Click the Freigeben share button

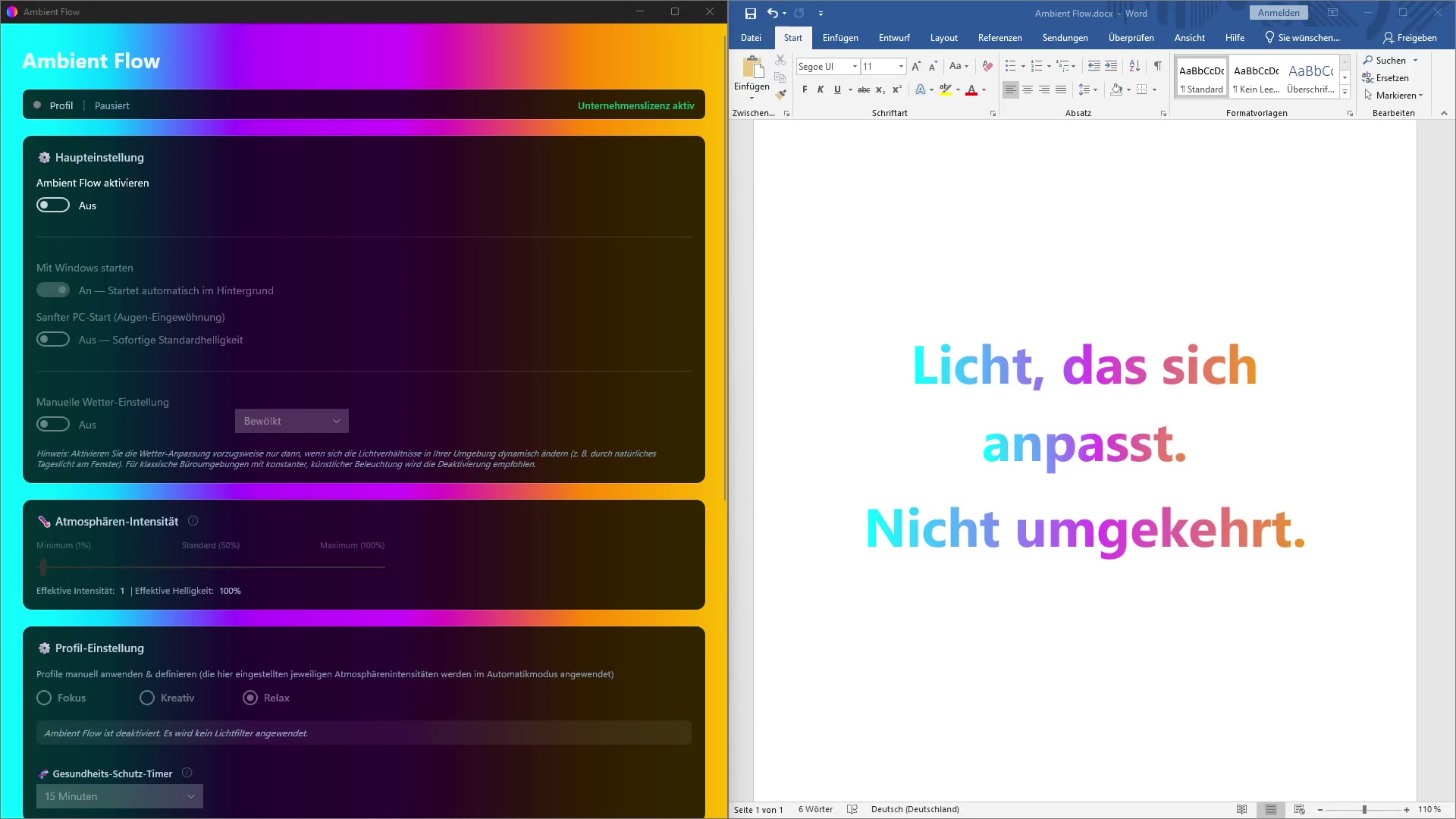tap(1410, 37)
